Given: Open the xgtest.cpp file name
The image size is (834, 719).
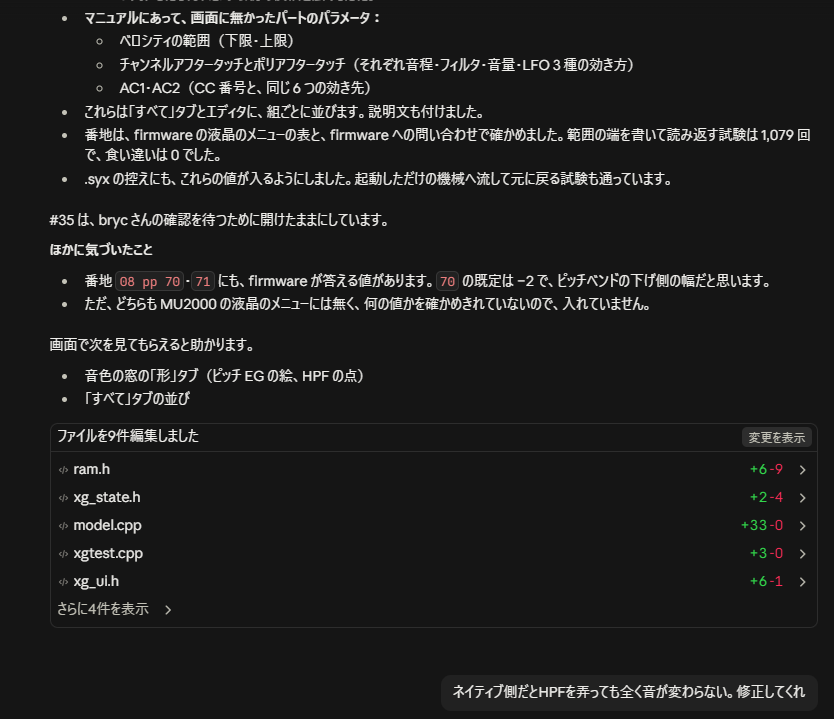Looking at the screenshot, I should (108, 554).
